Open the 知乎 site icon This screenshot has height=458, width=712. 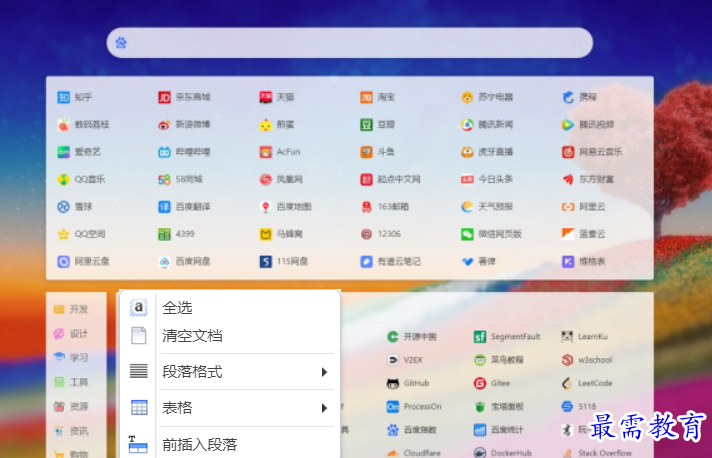[x=63, y=97]
